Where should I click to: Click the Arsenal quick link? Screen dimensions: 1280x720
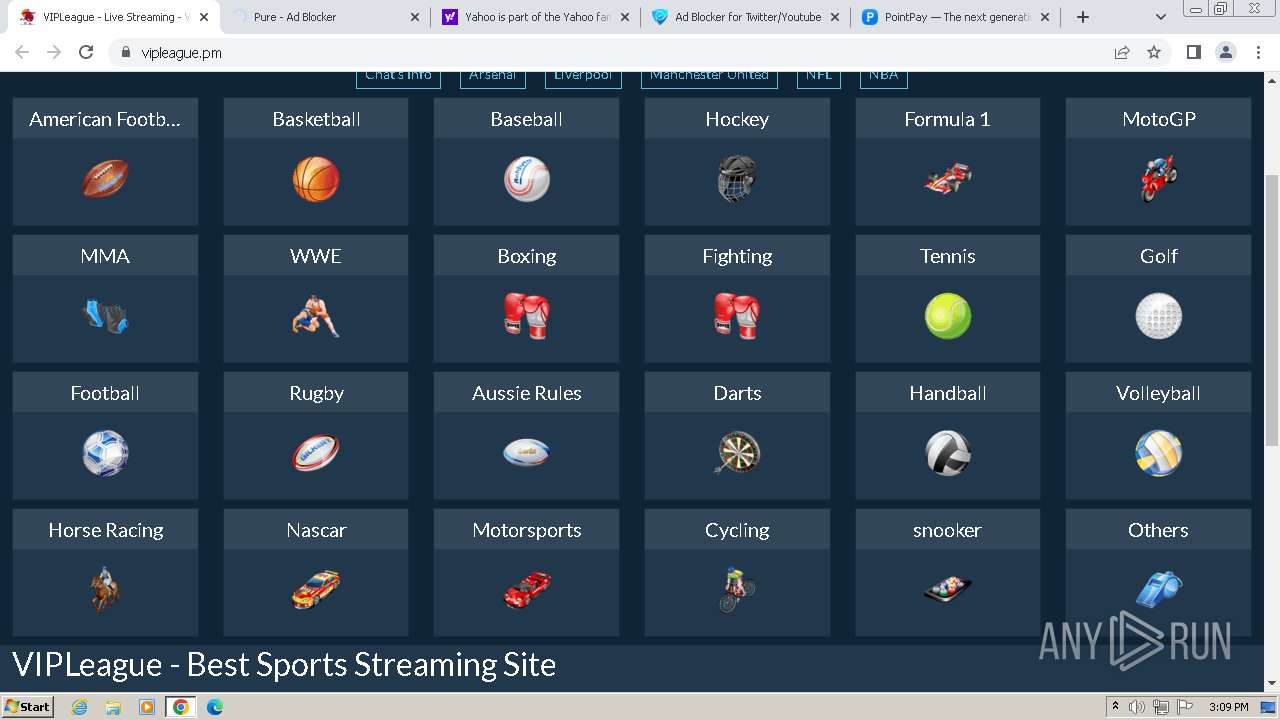point(492,78)
